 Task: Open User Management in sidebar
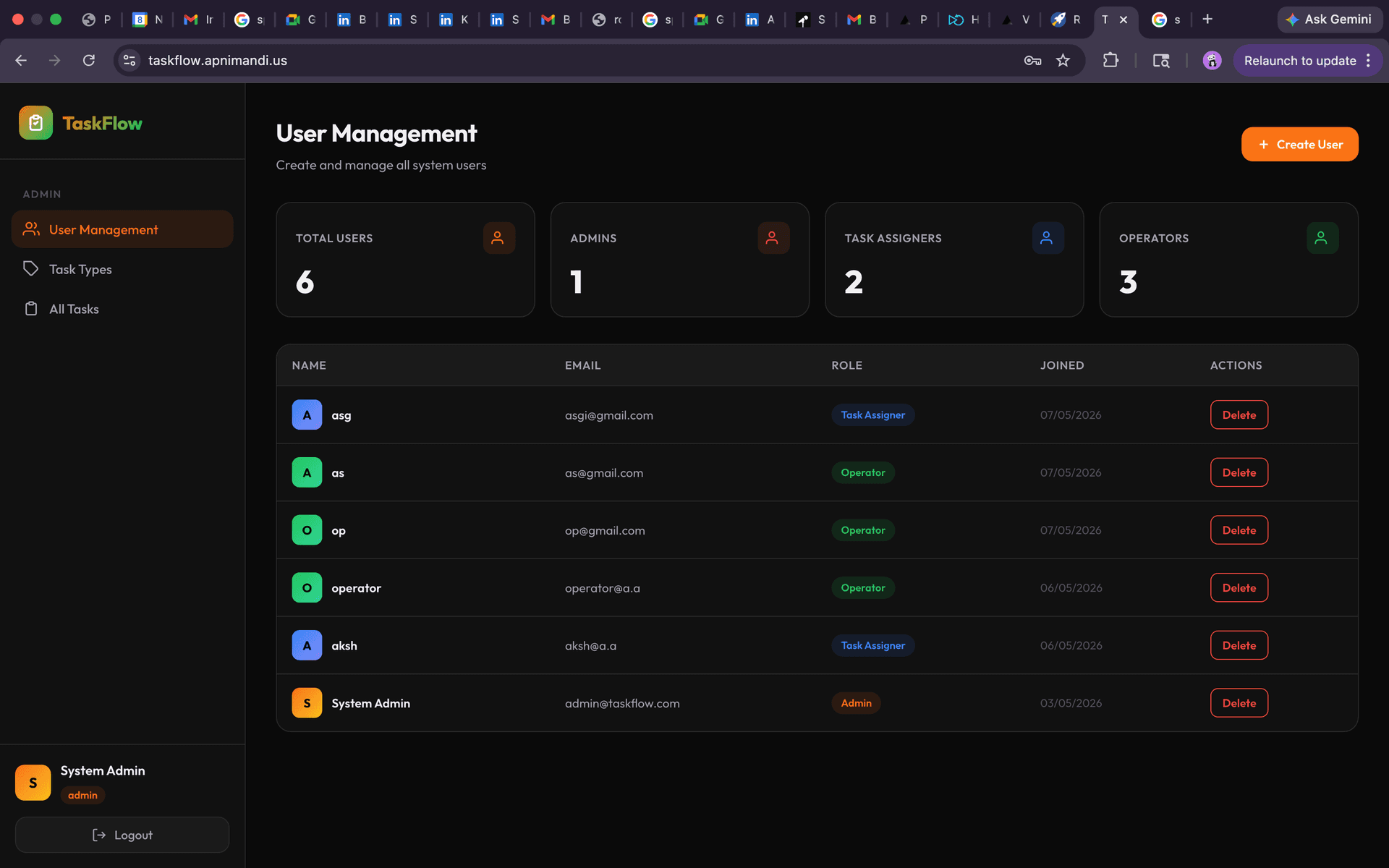[x=122, y=229]
